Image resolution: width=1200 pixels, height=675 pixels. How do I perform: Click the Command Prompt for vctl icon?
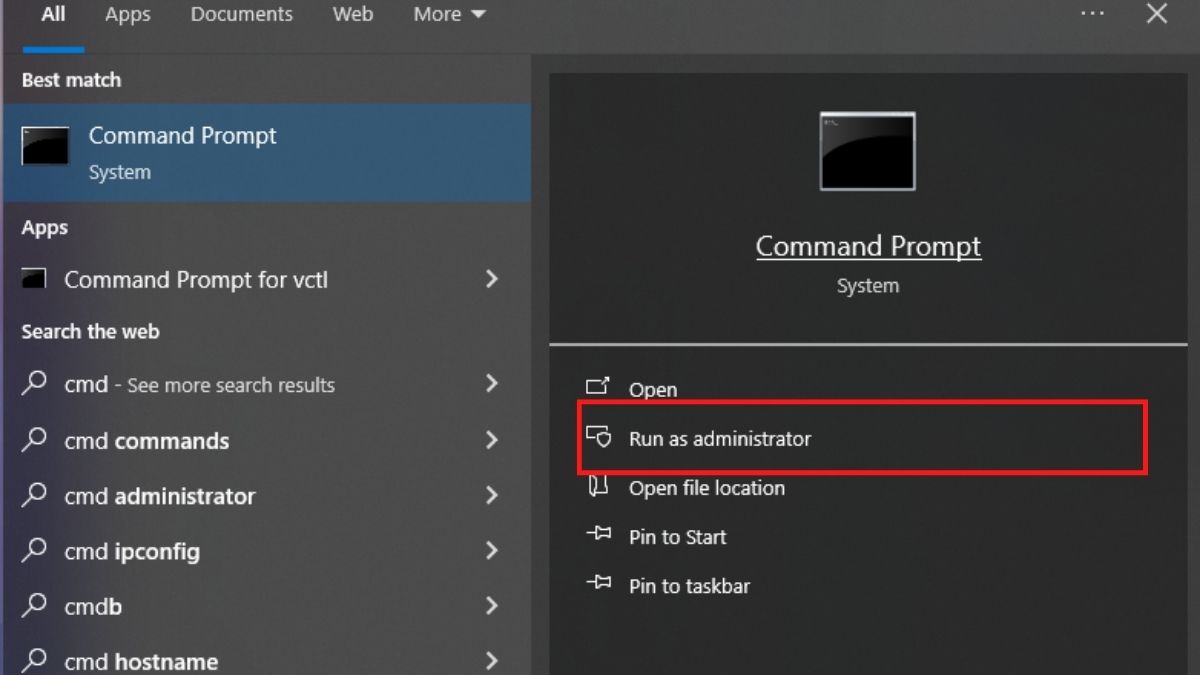(x=35, y=279)
